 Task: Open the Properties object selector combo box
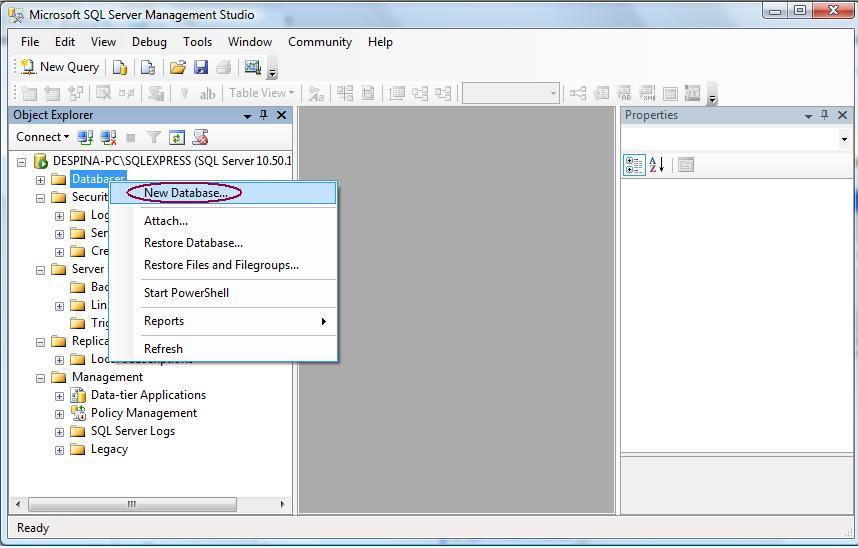point(737,139)
